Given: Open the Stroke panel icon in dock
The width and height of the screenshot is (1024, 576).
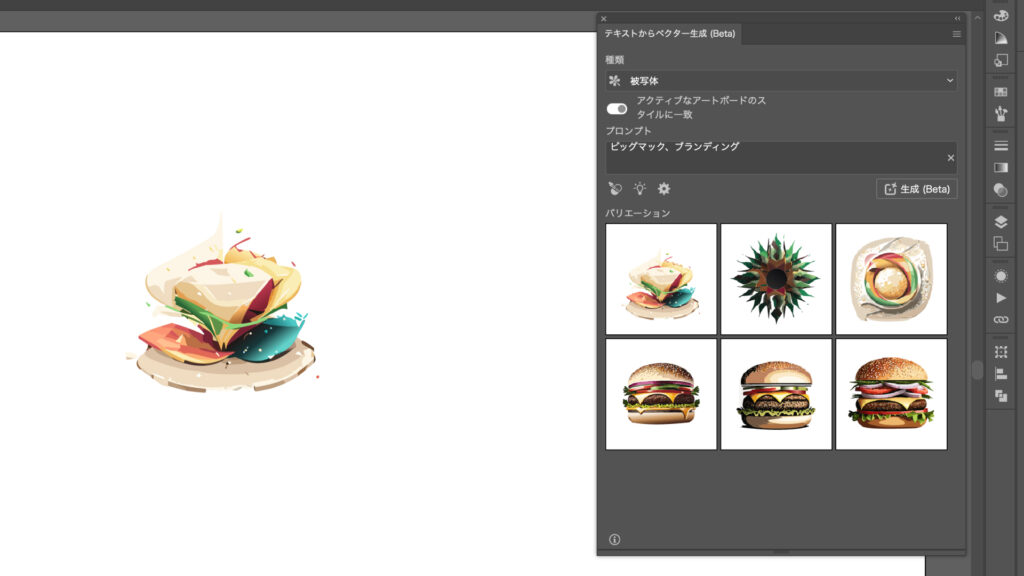Looking at the screenshot, I should 1000,146.
